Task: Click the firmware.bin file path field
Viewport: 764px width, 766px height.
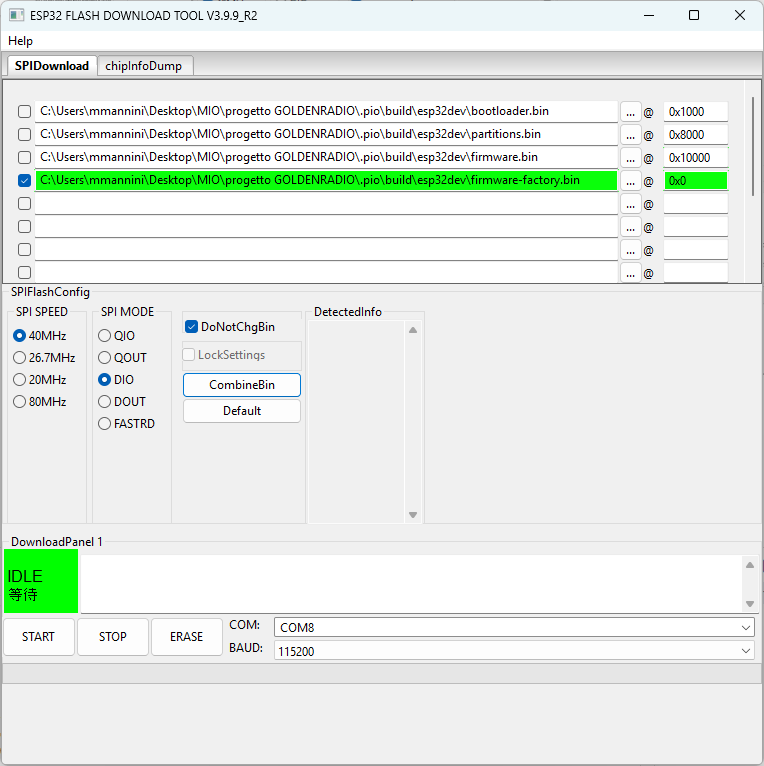Action: [x=326, y=157]
